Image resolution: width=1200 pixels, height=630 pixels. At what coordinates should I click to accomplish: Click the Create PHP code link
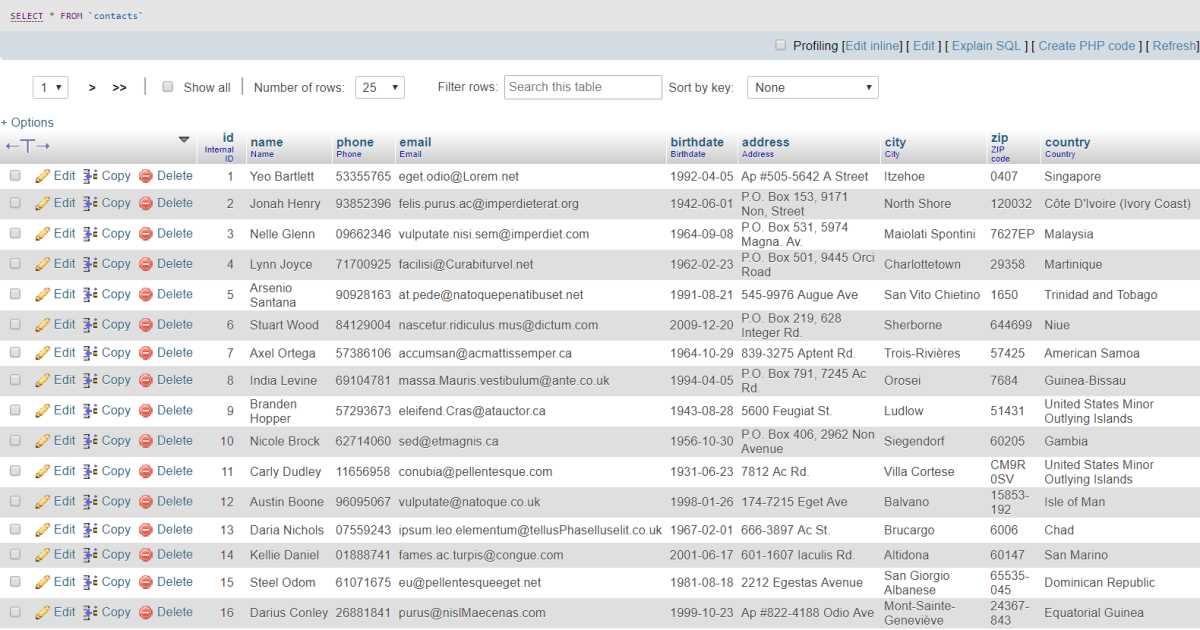pyautogui.click(x=1086, y=46)
